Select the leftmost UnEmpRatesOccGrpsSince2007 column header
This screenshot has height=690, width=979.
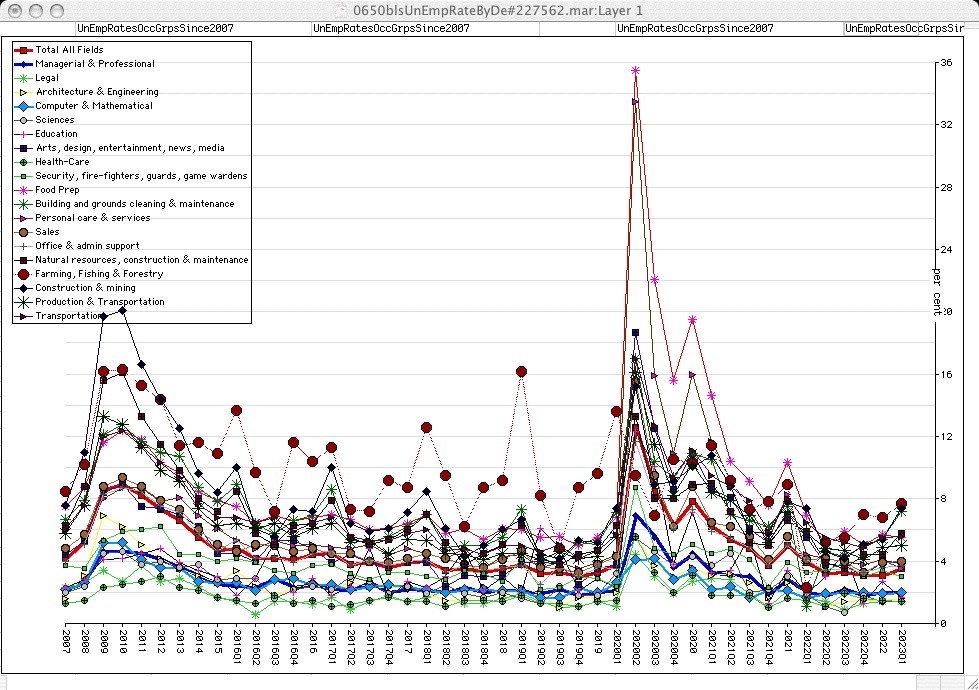[155, 28]
